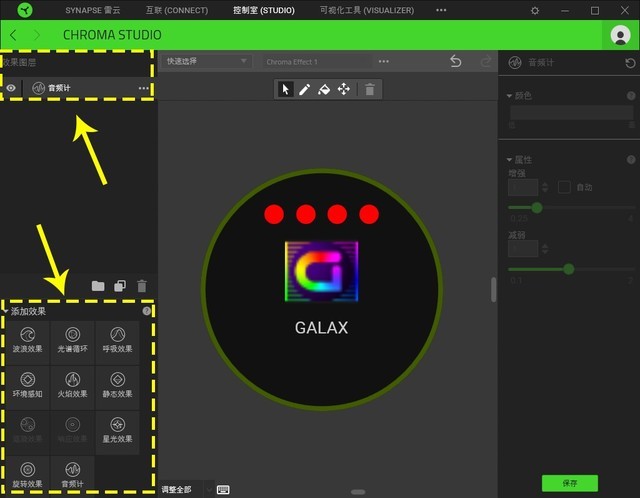Select the 音频计 layer row
Image resolution: width=640 pixels, height=498 pixels.
point(78,88)
